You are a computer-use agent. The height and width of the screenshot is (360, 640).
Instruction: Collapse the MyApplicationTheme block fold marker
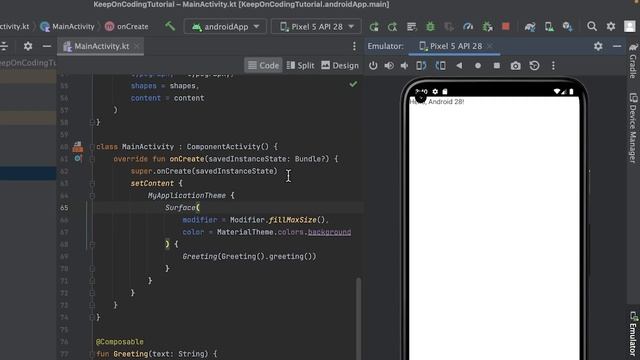(x=92, y=196)
